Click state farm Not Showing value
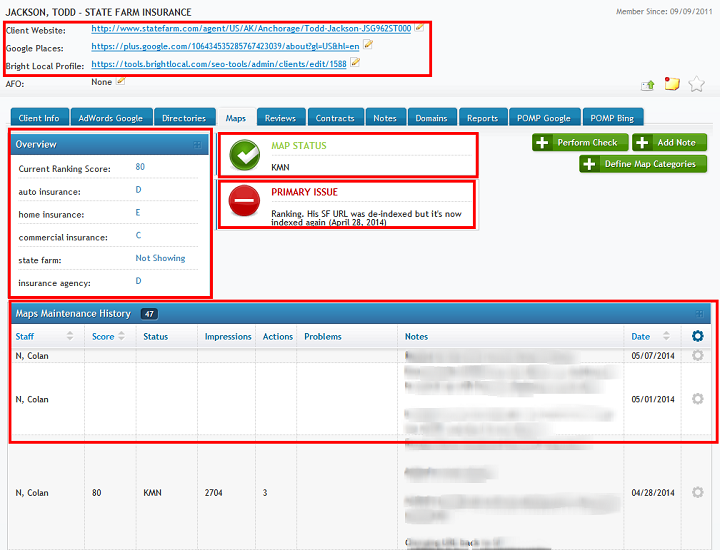 160,258
